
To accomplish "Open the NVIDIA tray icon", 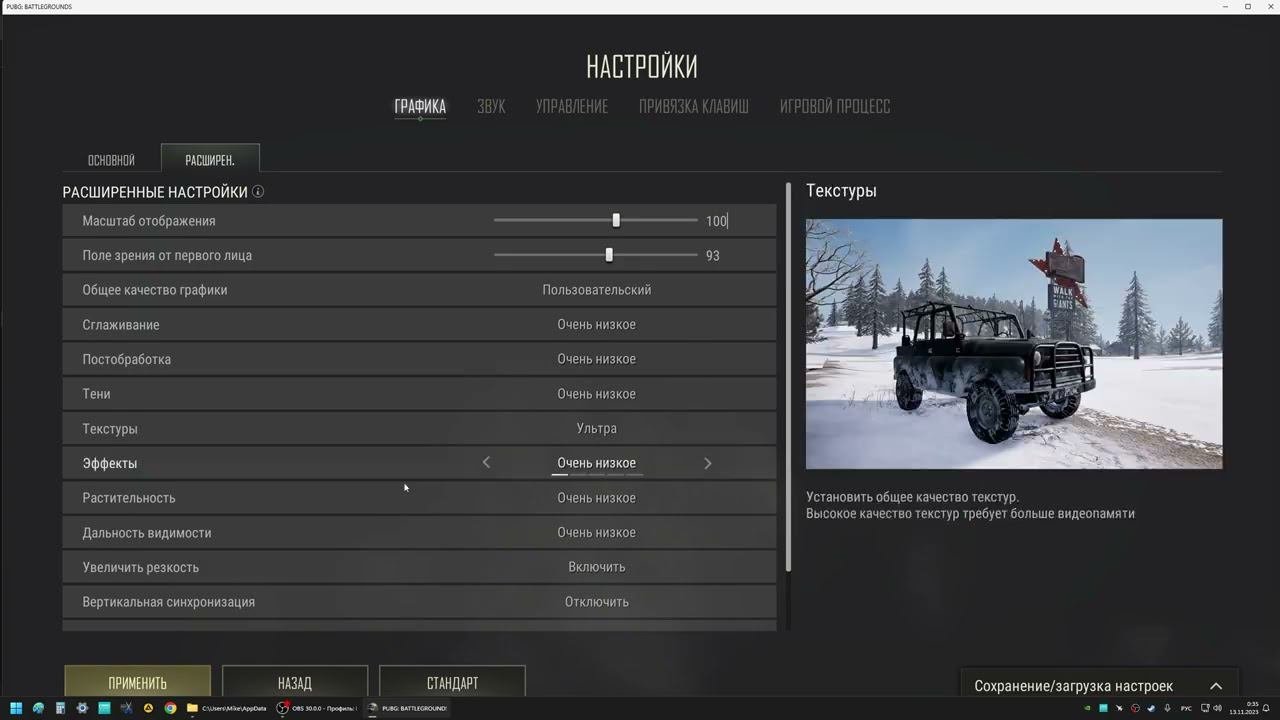I will [x=1087, y=708].
